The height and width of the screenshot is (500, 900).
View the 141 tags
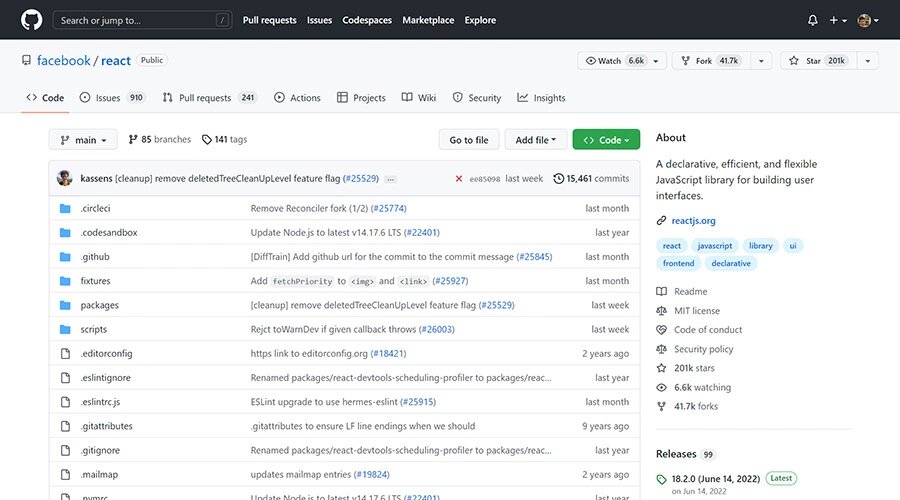(x=224, y=139)
